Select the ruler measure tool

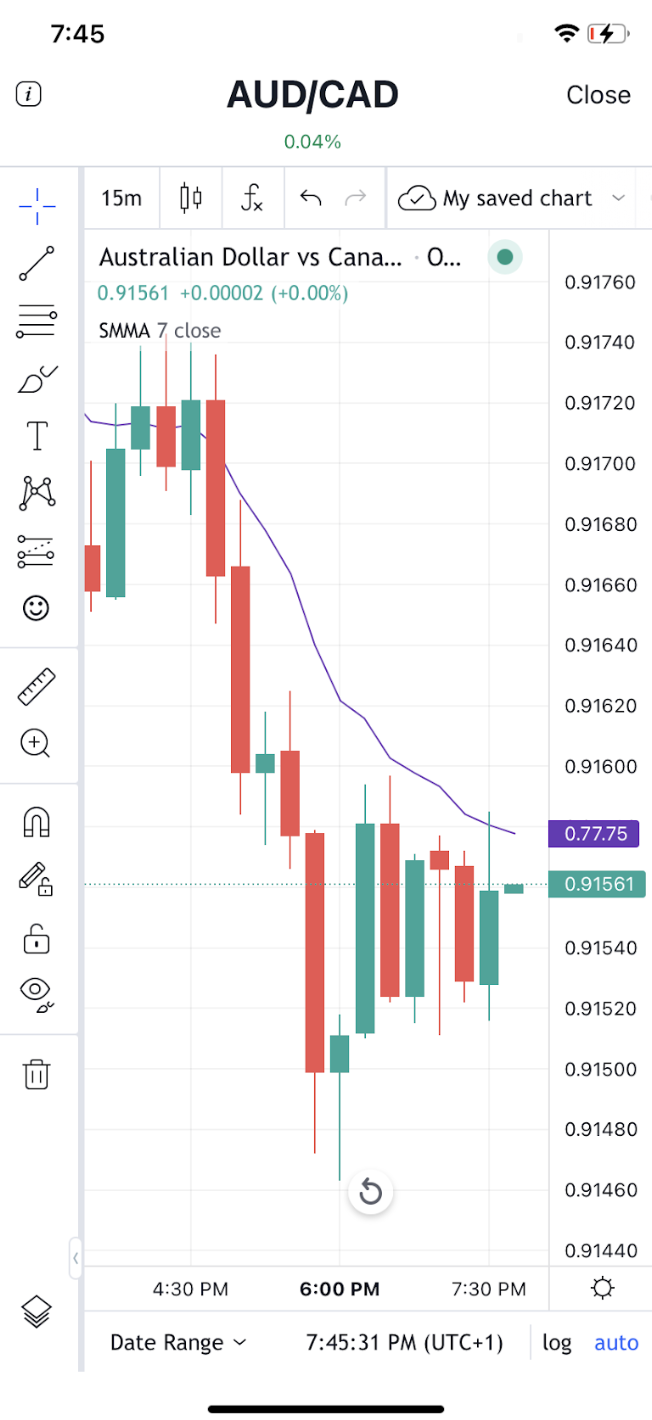coord(37,686)
